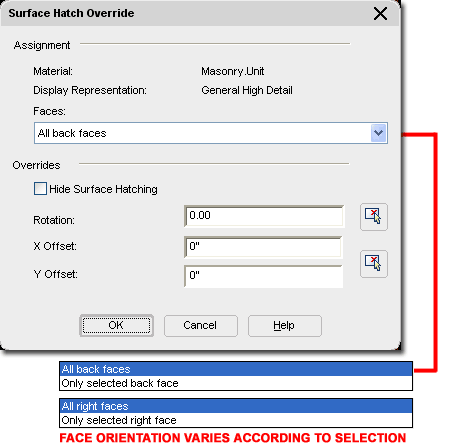
Task: Click pick-offset icon beside X Offset field
Action: 374,264
